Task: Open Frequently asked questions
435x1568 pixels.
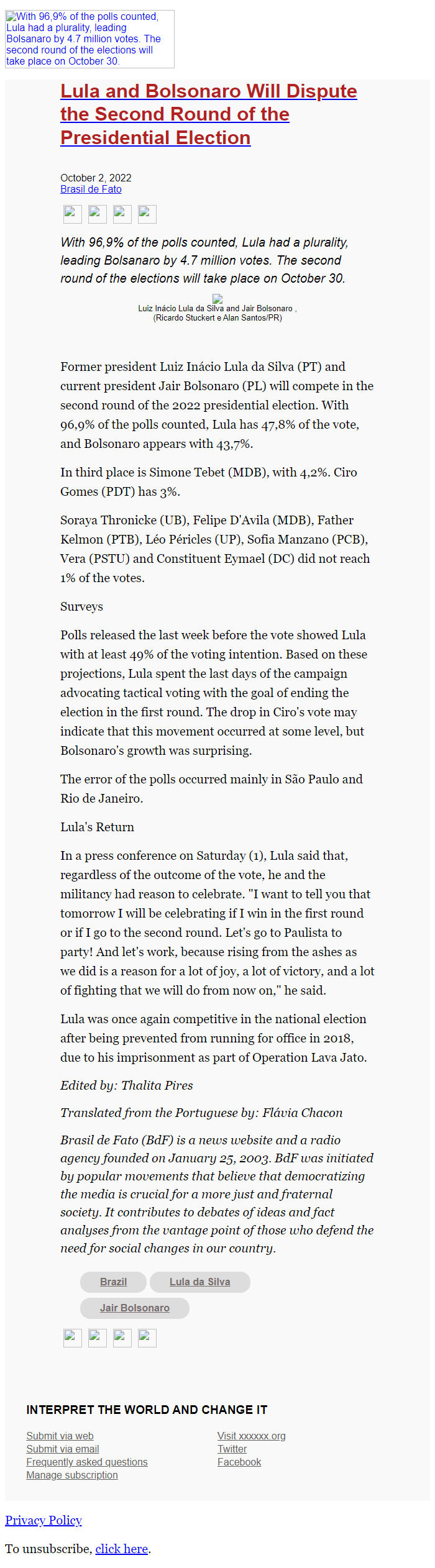Action: point(87,1462)
